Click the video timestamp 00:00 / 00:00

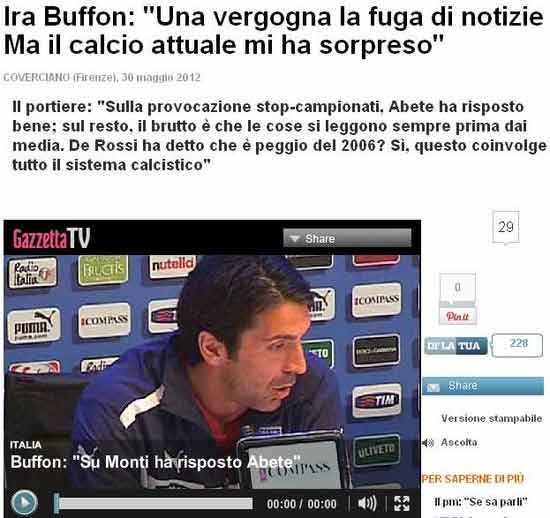coord(301,504)
